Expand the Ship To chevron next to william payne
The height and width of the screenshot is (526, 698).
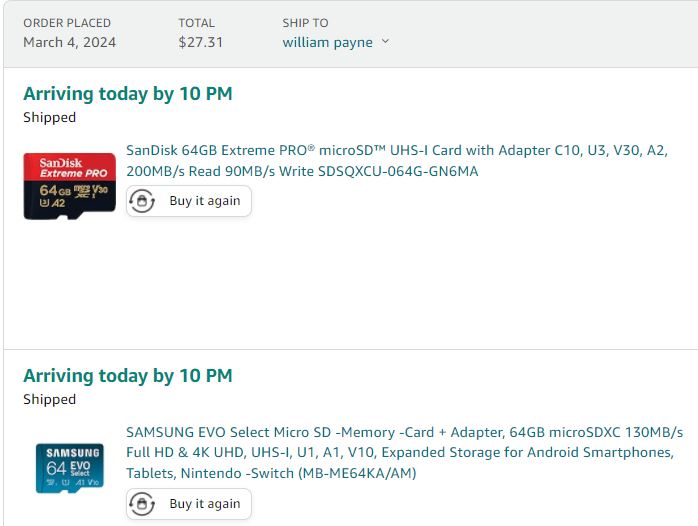(385, 42)
